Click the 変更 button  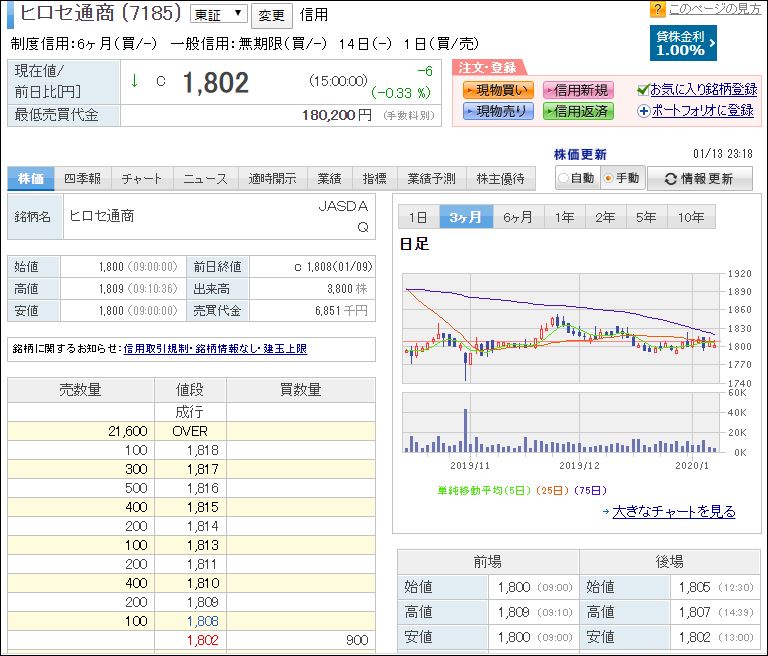[271, 15]
